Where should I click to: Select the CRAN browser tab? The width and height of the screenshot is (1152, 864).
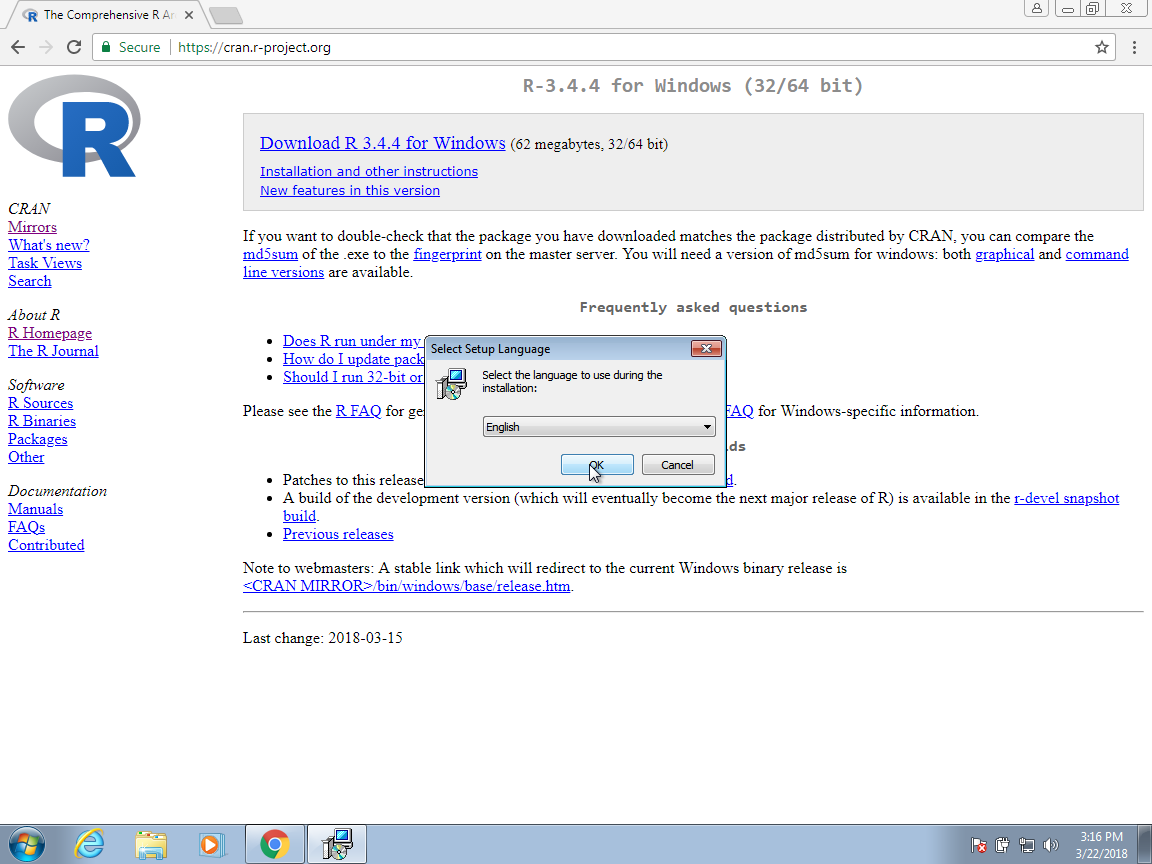tap(105, 15)
